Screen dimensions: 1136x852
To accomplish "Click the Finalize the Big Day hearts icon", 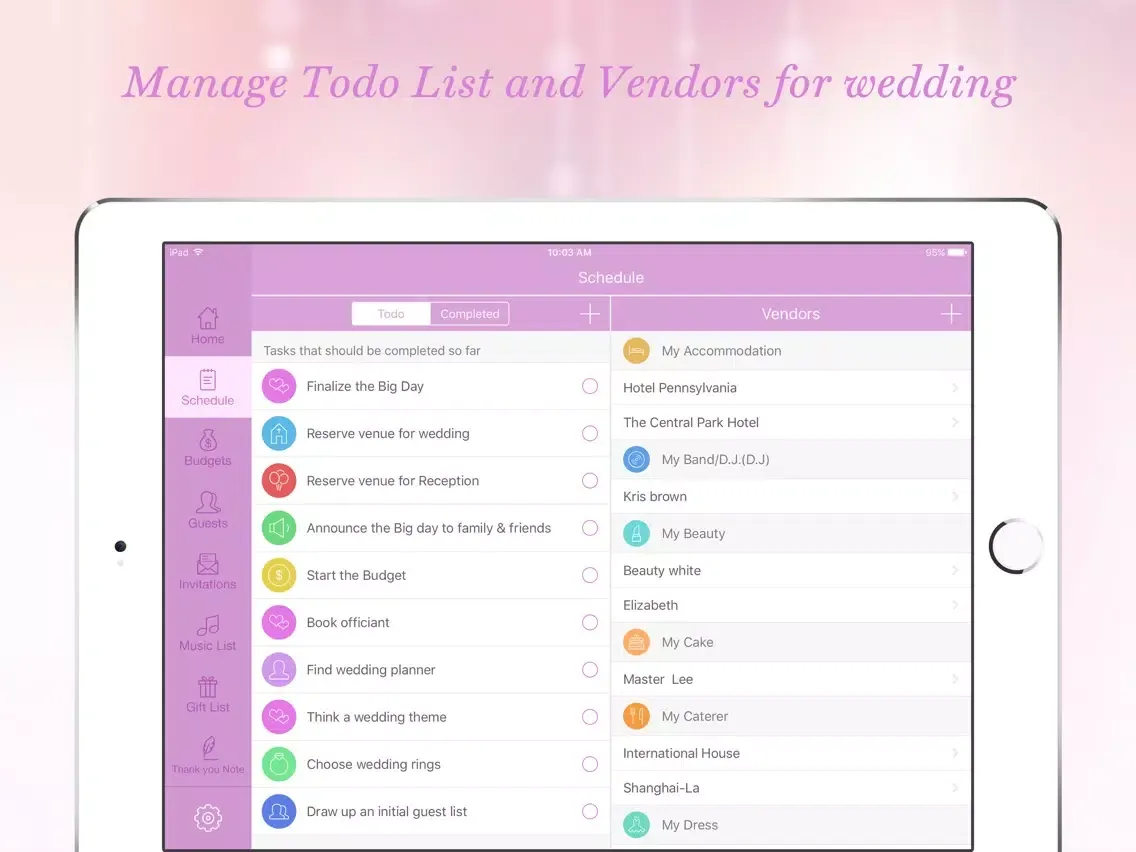I will (279, 386).
